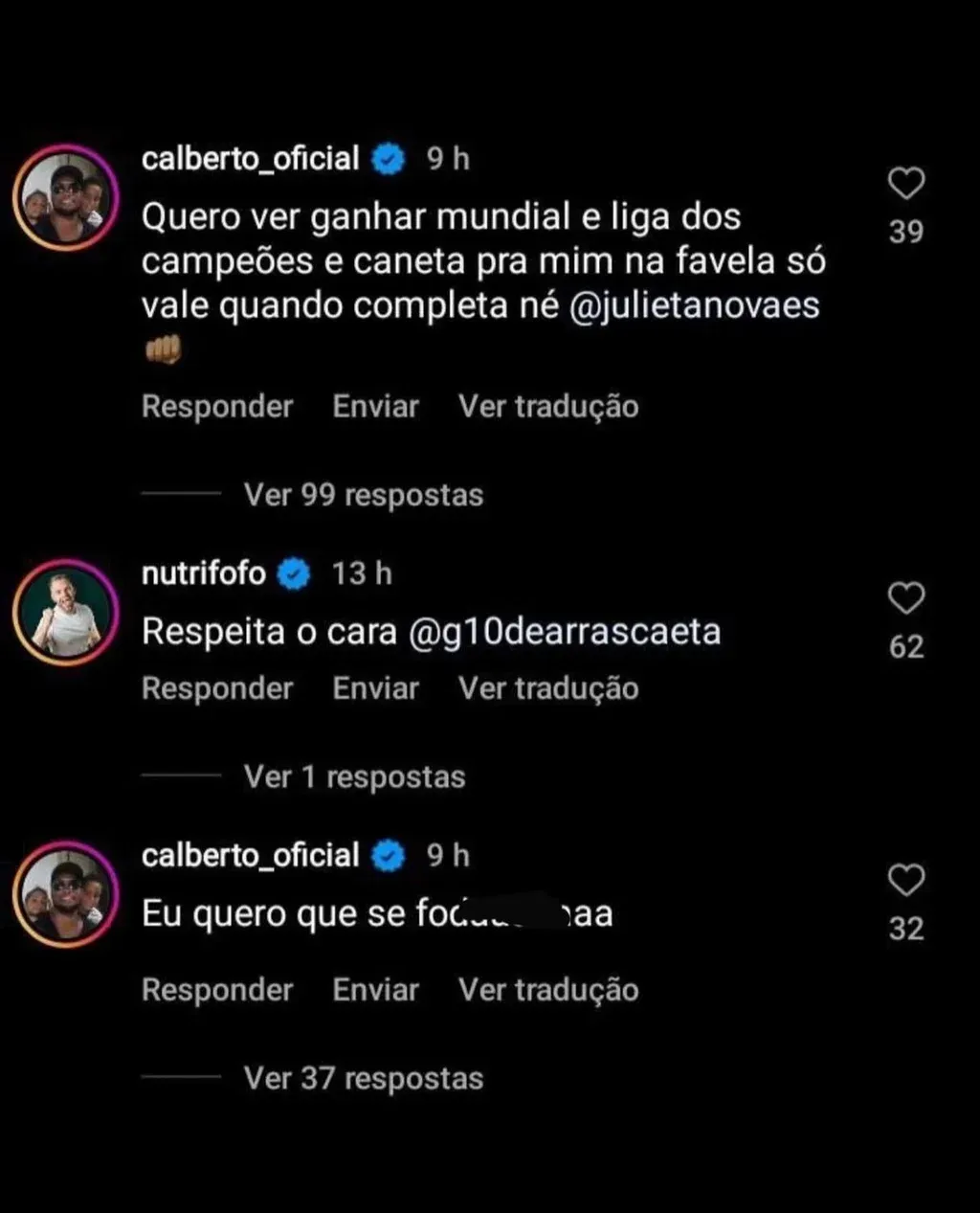This screenshot has width=980, height=1213.
Task: Expand "Ver 99 respostas" replies
Action: 363,495
